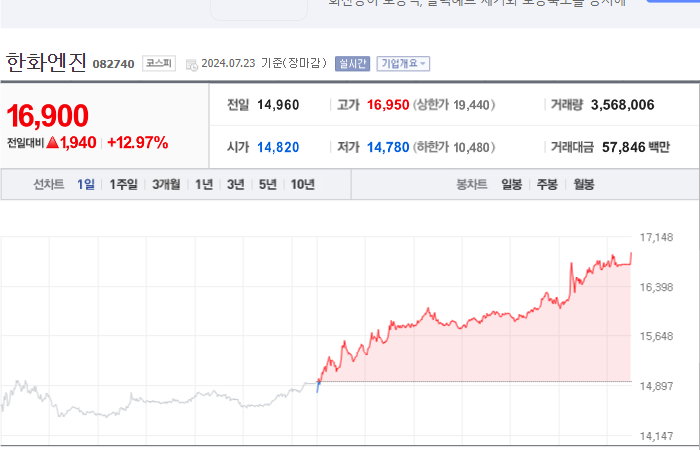Click the 14,897 chart axis label
This screenshot has height=450, width=700.
tap(656, 386)
